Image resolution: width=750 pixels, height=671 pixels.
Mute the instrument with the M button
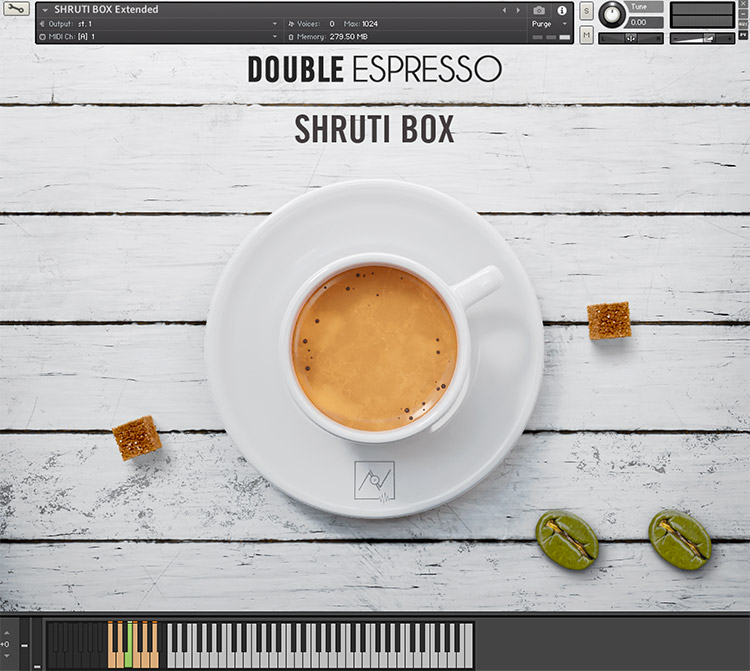coord(586,35)
